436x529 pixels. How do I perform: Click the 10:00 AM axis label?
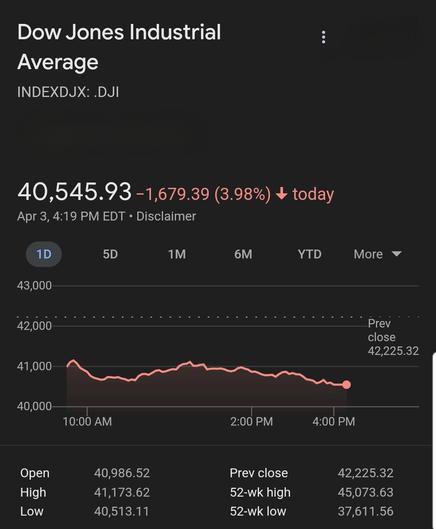(87, 421)
